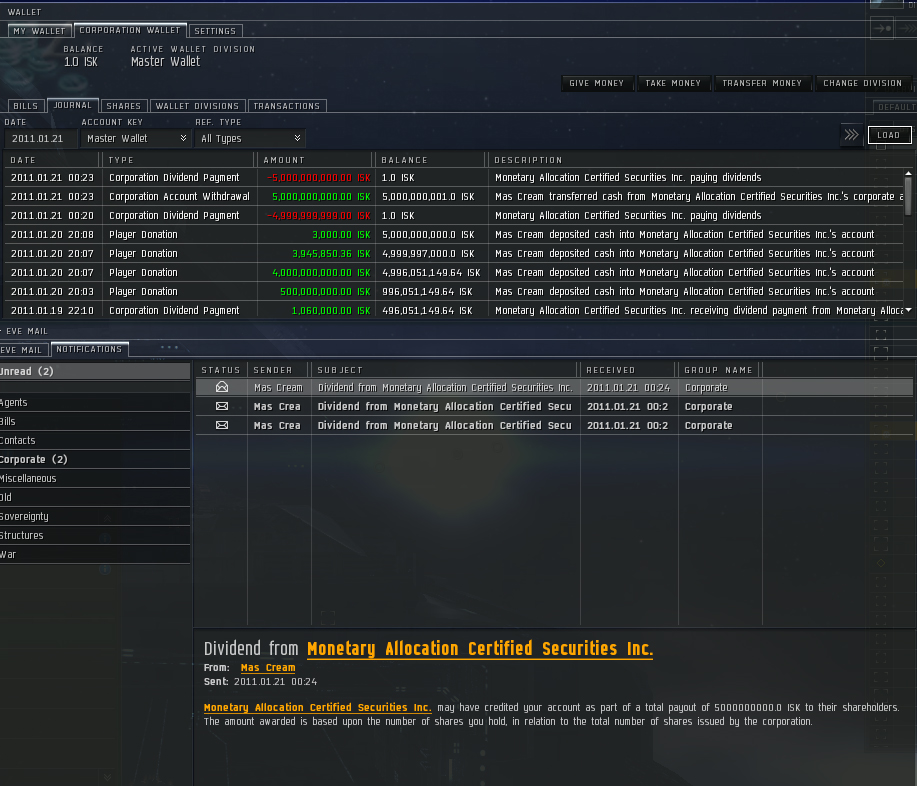
Task: Sort notifications by the Status column header
Action: (x=221, y=370)
